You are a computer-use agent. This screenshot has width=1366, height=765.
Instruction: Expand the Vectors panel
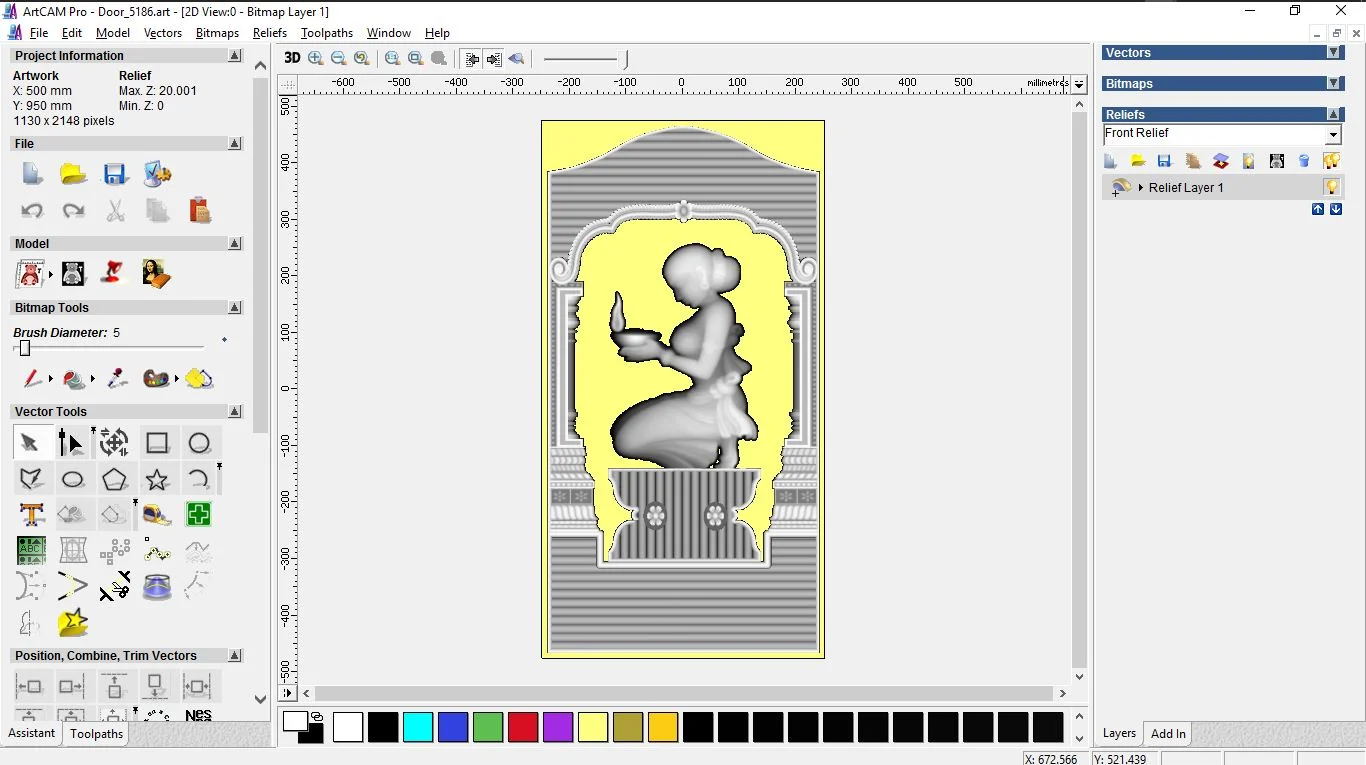coord(1333,53)
